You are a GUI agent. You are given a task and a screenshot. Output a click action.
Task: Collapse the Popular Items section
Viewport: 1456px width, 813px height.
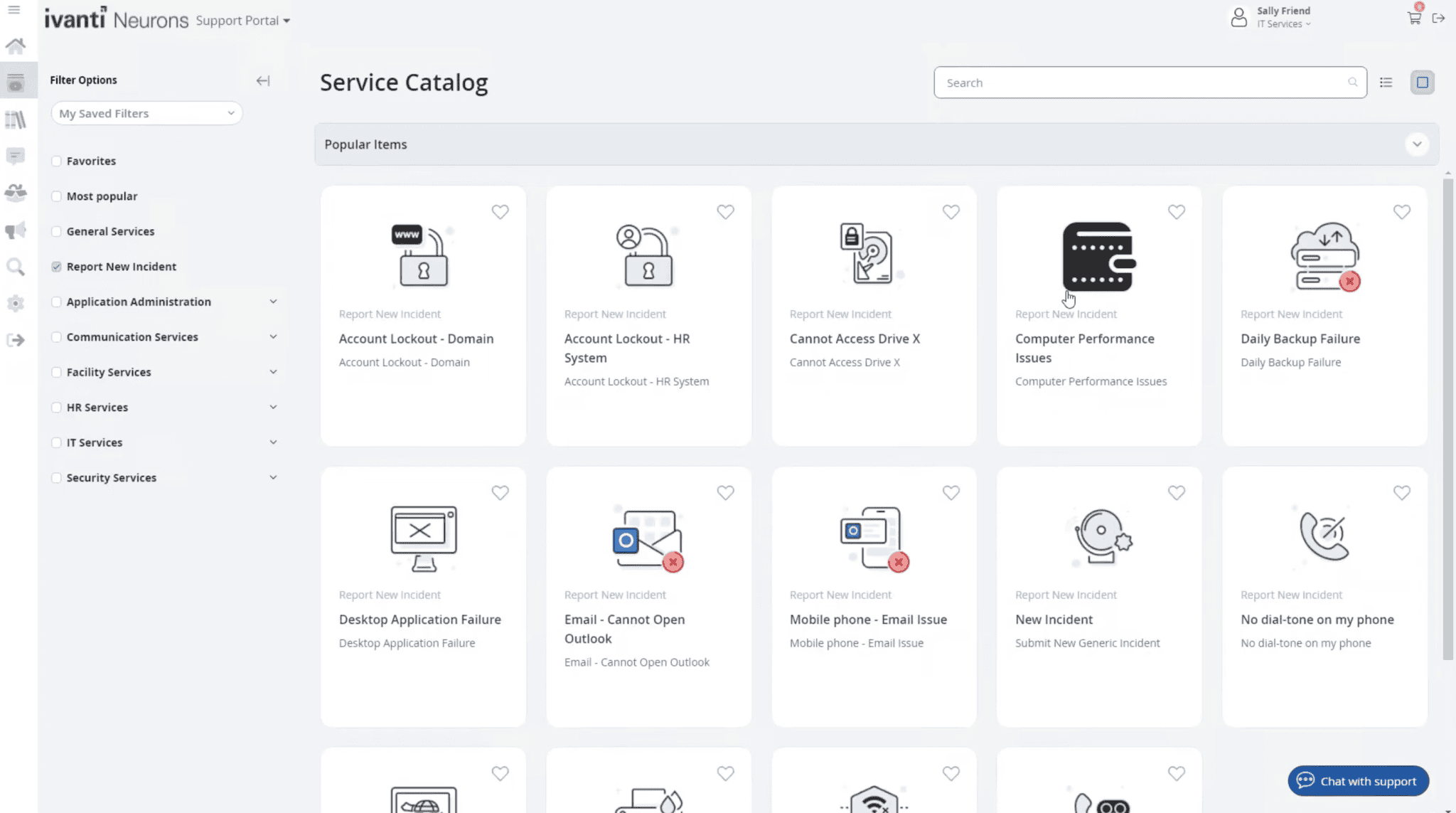pos(1418,144)
